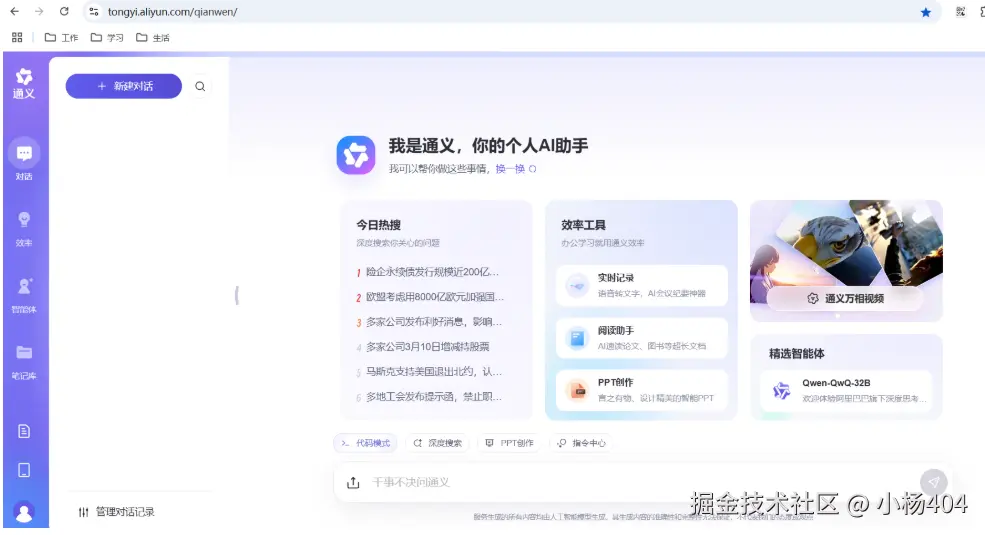Open hot search item 马斯克支持美国退出北约
985x535 pixels.
pos(429,372)
